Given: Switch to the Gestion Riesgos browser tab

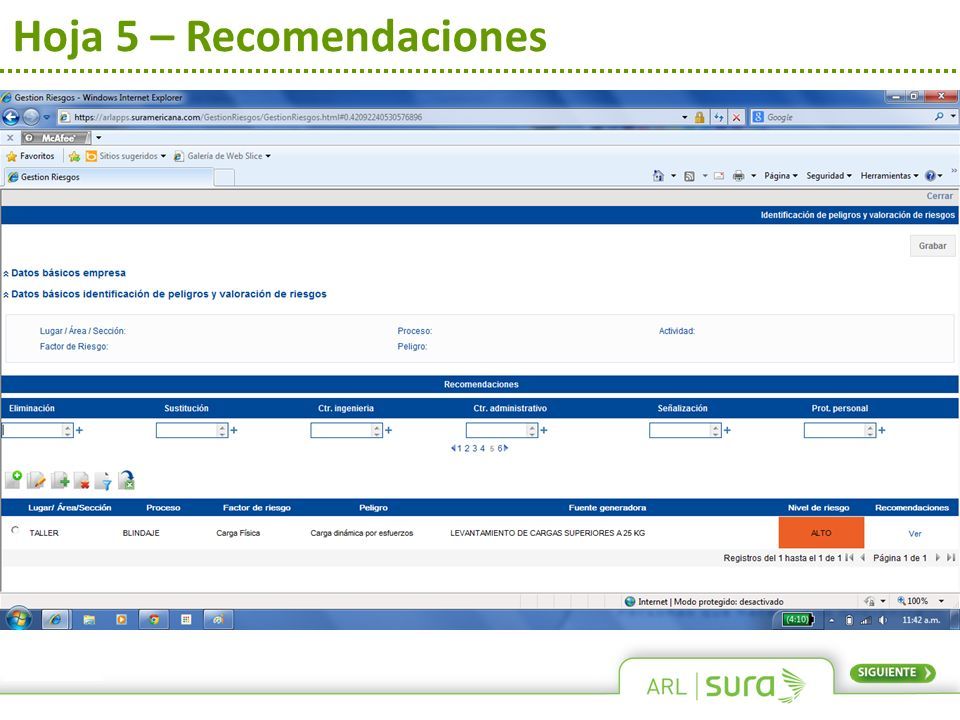Looking at the screenshot, I should click(108, 177).
